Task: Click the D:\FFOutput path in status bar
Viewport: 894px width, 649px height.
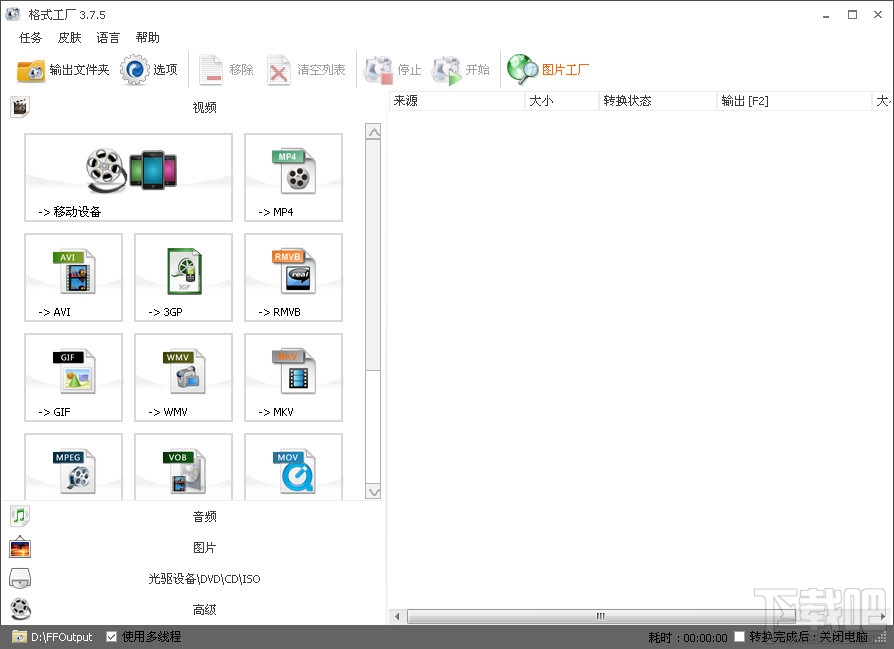Action: tap(61, 637)
